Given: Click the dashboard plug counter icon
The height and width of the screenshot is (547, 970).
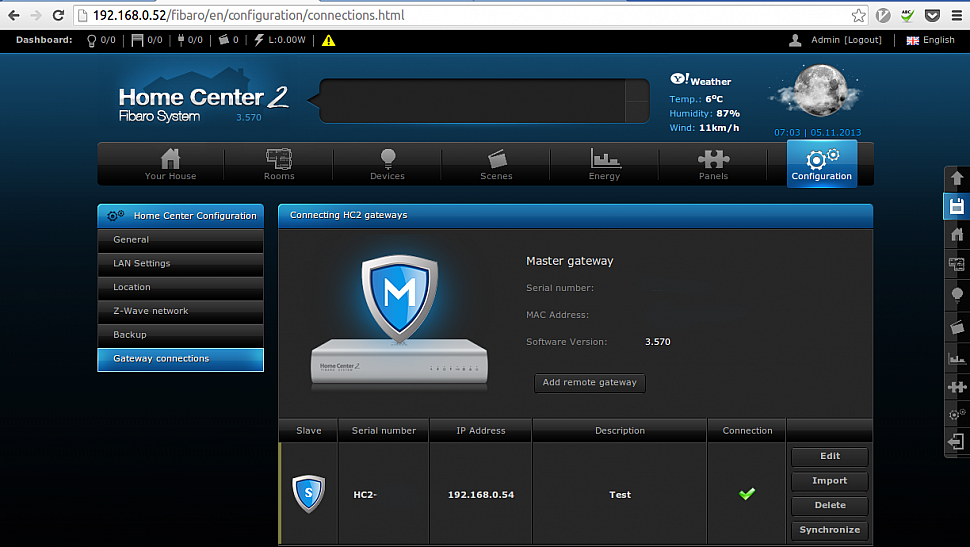Looking at the screenshot, I should (x=181, y=40).
